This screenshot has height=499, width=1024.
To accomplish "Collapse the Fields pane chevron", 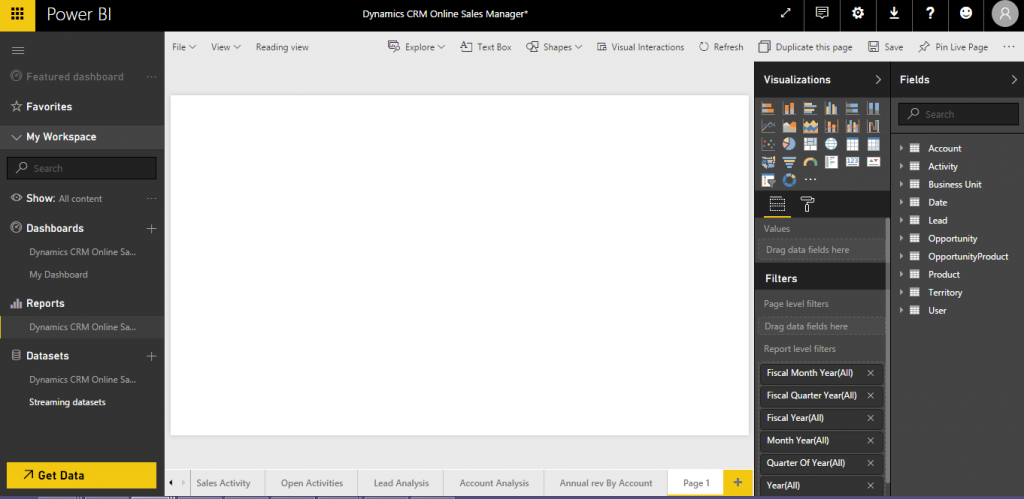I will pos(1014,80).
